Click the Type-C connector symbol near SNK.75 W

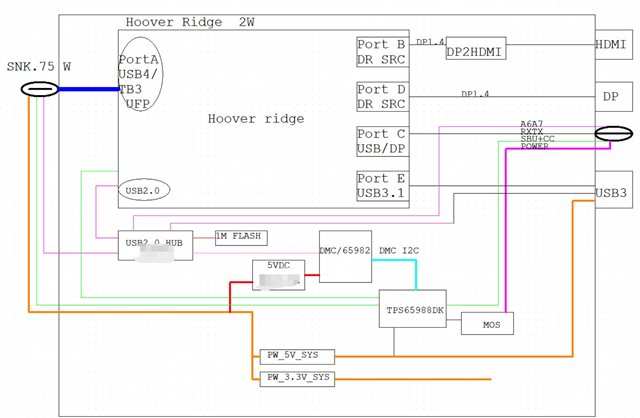[x=39, y=89]
